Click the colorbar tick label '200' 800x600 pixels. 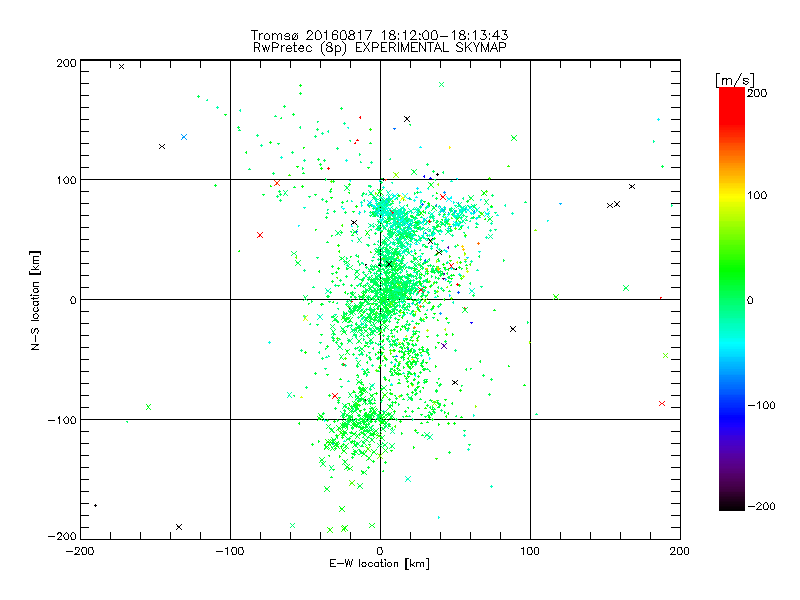click(x=757, y=93)
